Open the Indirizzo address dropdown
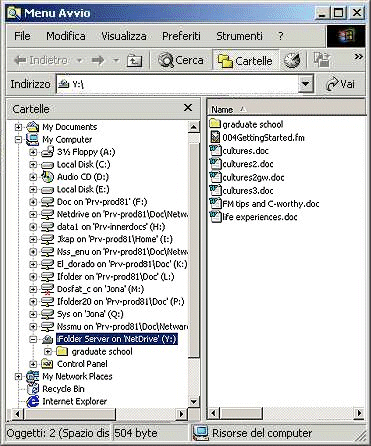Viewport: 371px width, 446px height. point(305,84)
